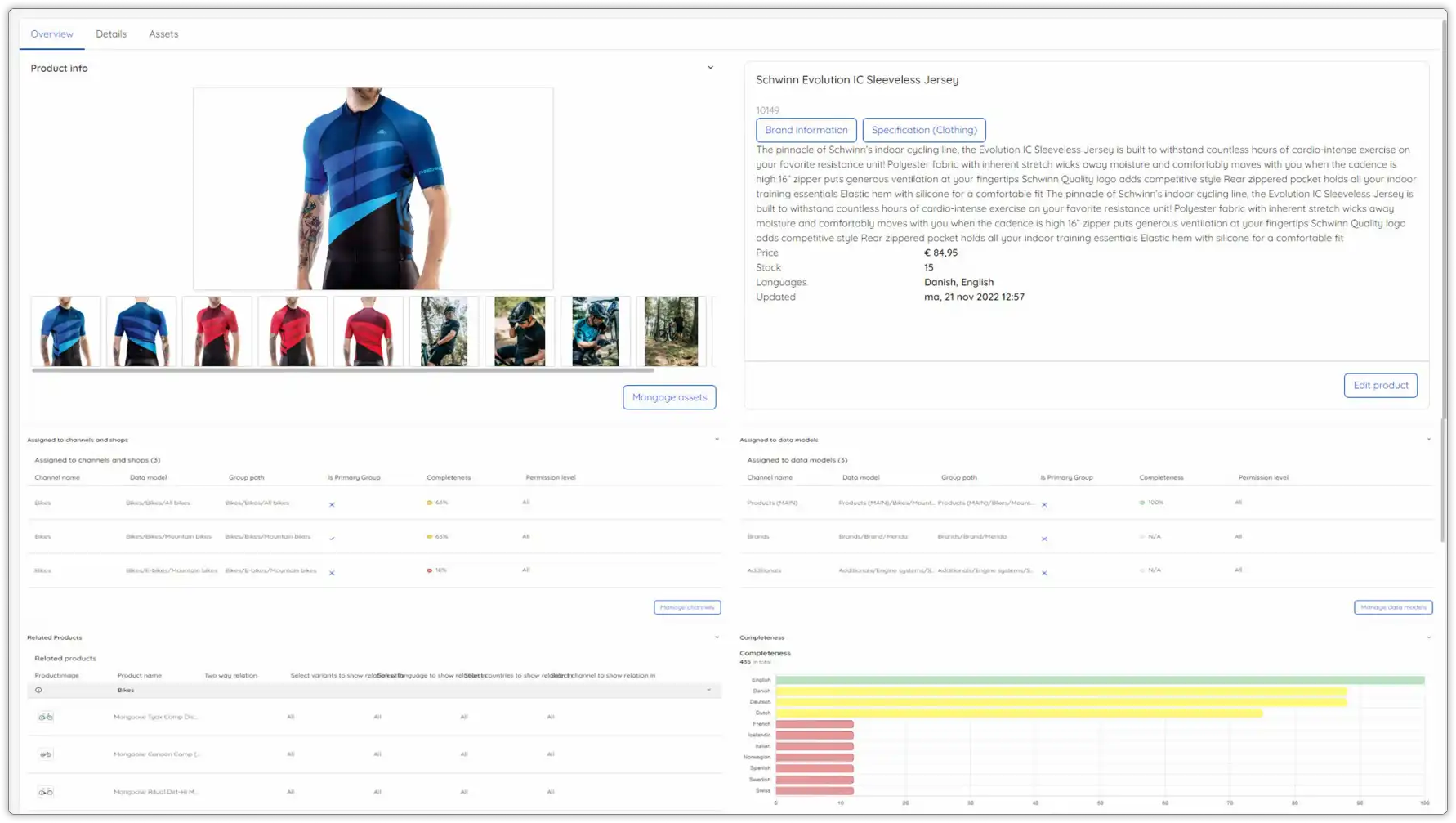Click primary group X icon for Bikes/Bikes/All bikes

[x=332, y=504]
